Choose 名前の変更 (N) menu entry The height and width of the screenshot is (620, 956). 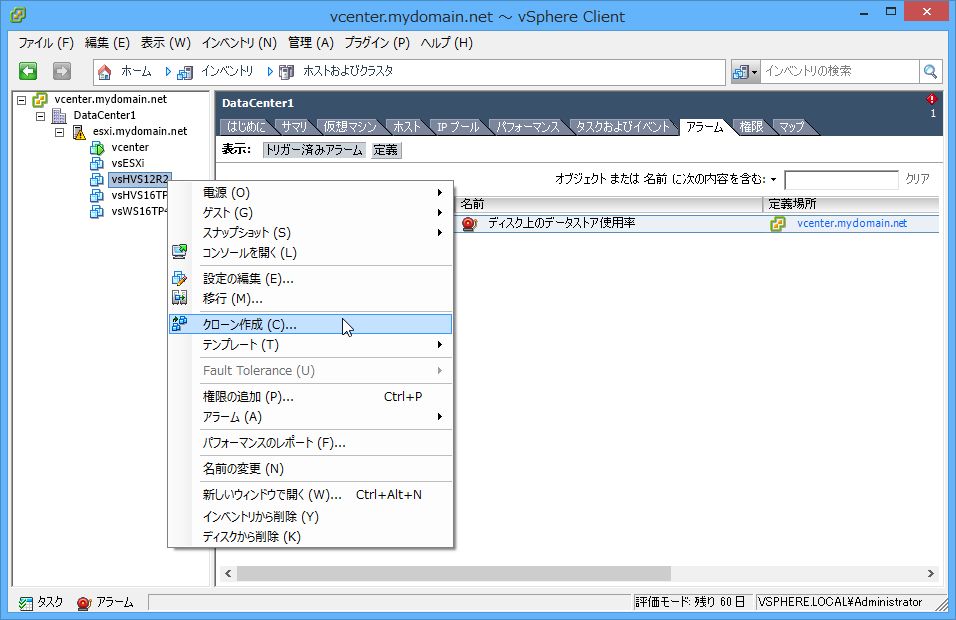[x=310, y=469]
